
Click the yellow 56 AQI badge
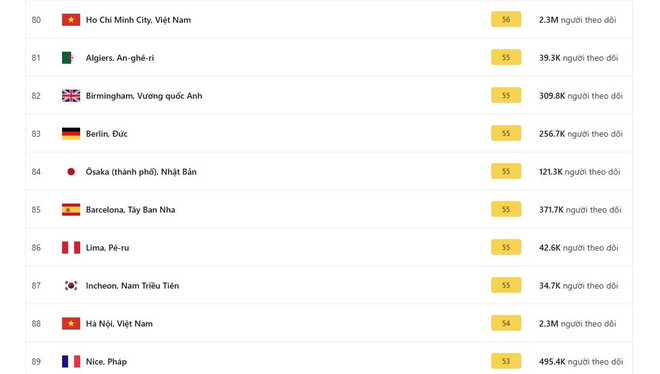[506, 19]
